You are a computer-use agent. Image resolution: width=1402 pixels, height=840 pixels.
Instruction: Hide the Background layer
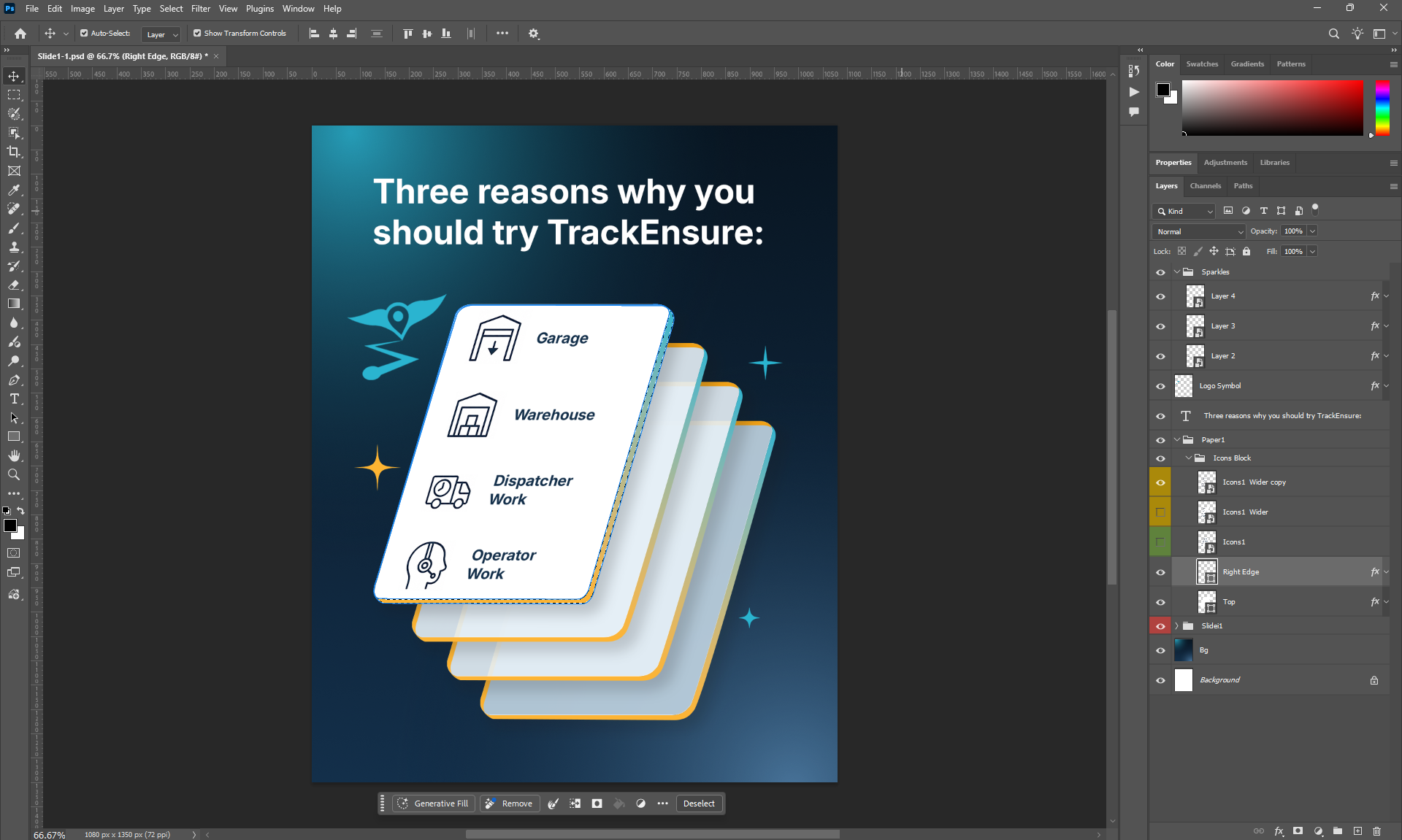(1160, 680)
